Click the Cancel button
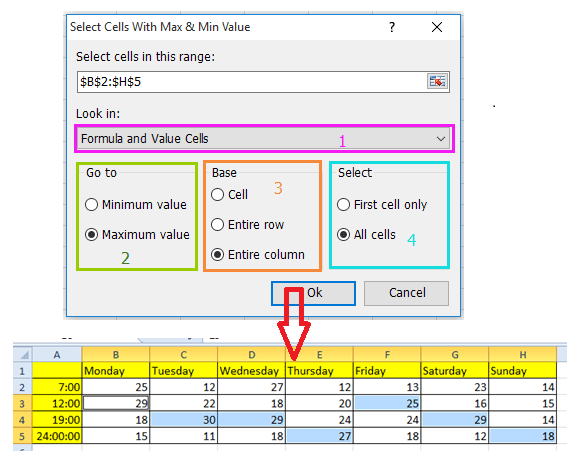 pyautogui.click(x=406, y=293)
